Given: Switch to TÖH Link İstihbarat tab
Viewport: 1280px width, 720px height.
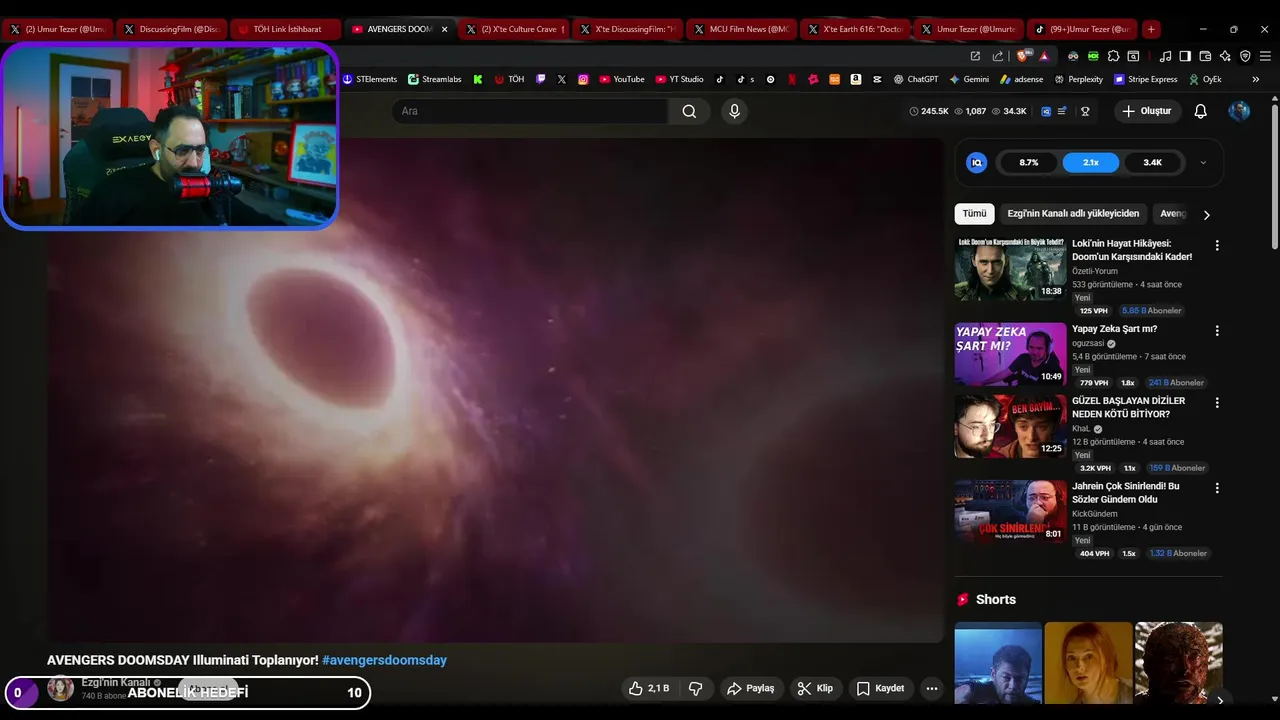Looking at the screenshot, I should point(286,29).
